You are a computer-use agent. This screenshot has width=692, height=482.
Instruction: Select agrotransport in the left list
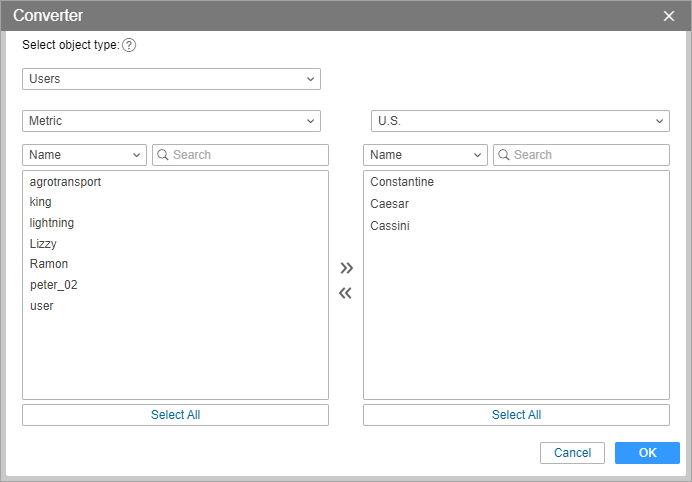[x=65, y=182]
